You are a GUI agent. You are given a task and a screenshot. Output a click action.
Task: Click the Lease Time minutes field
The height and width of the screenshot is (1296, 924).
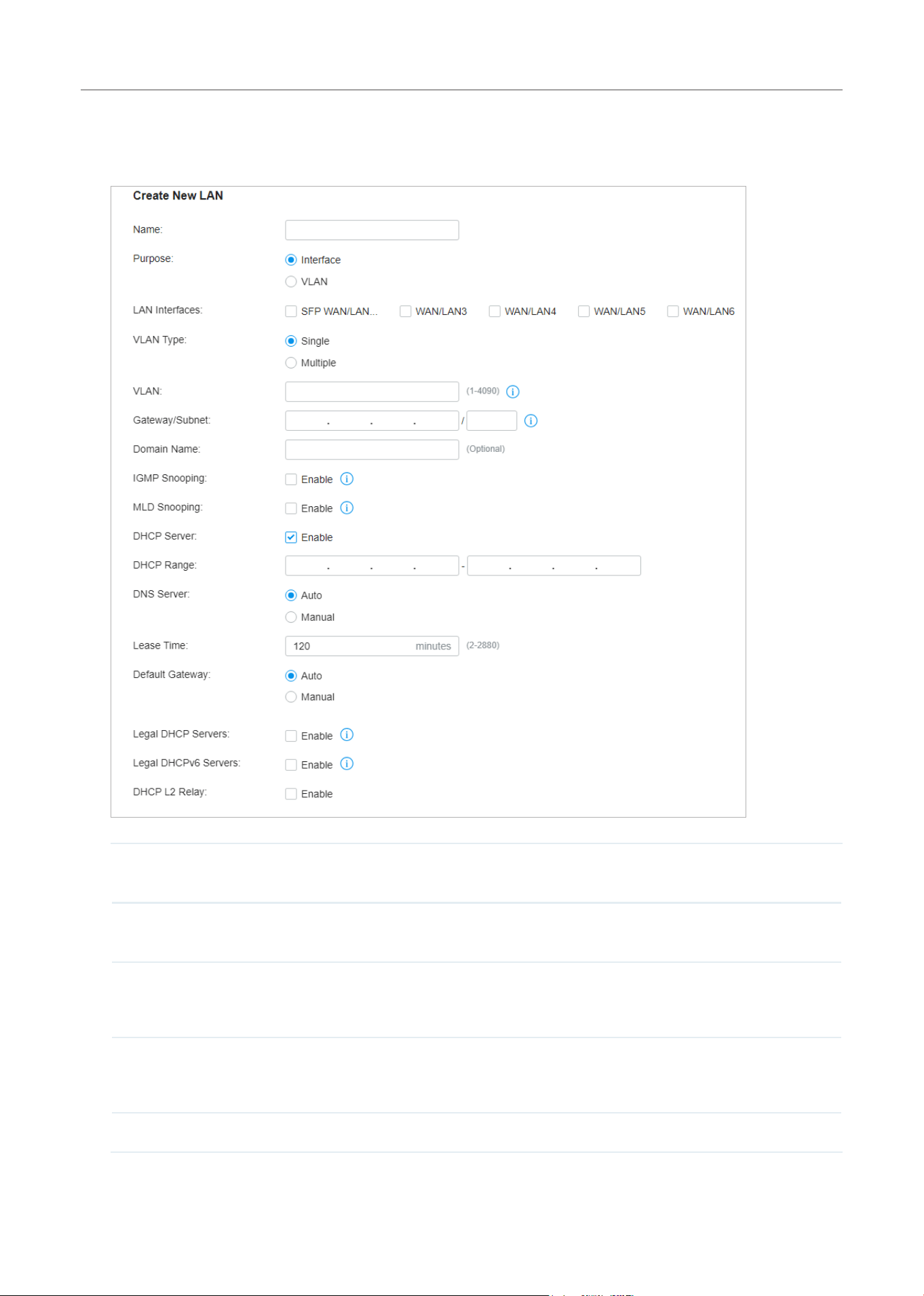(x=372, y=646)
